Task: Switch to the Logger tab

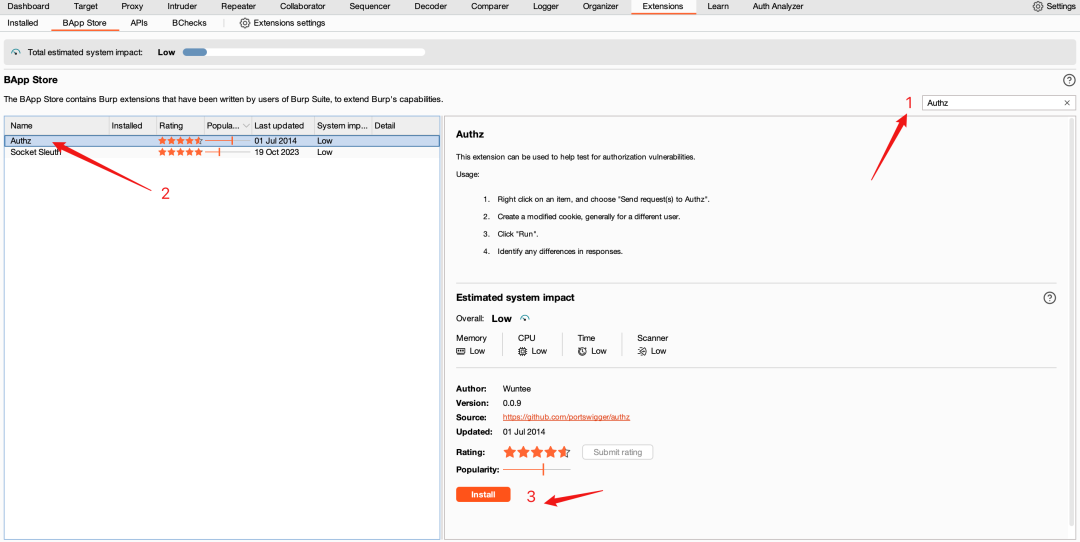Action: [546, 6]
